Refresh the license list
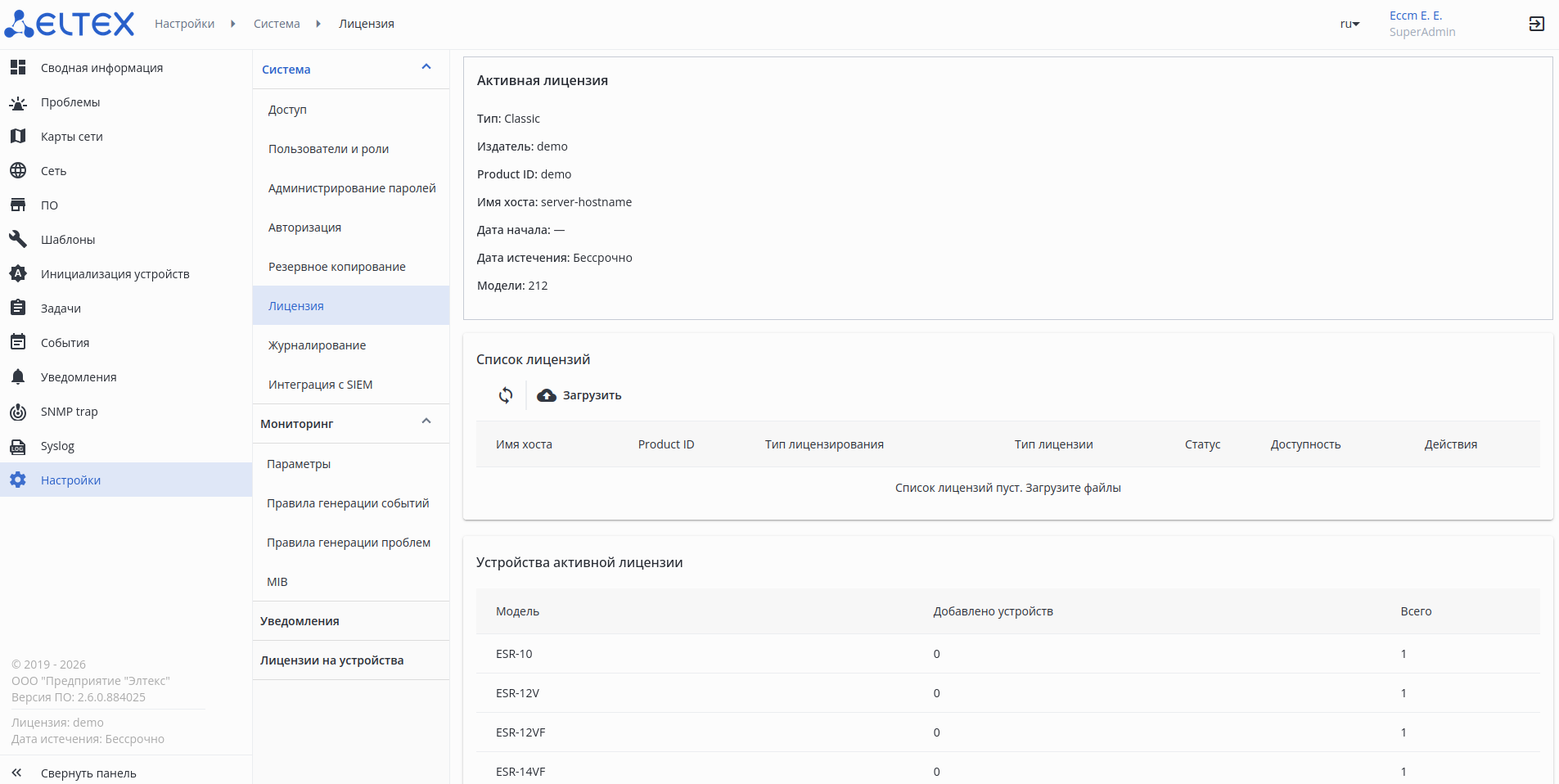This screenshot has width=1559, height=784. [506, 395]
